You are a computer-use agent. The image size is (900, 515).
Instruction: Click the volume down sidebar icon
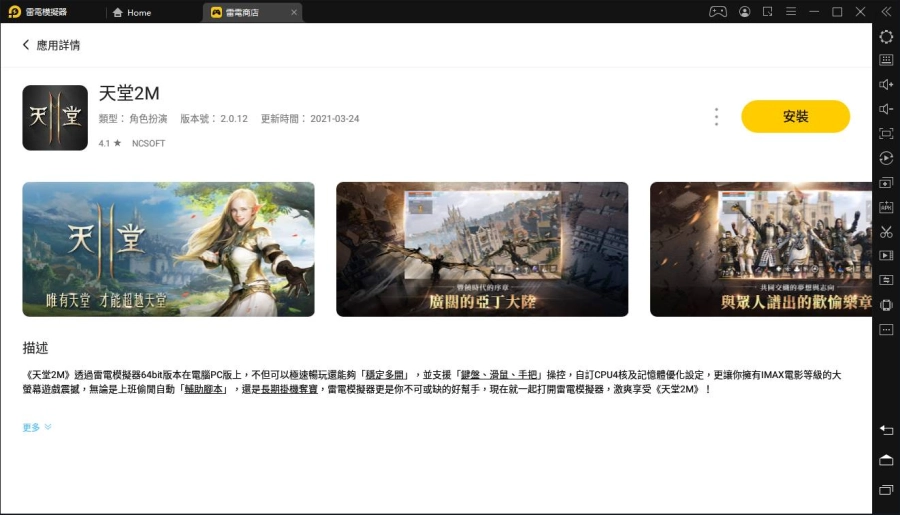click(x=886, y=109)
